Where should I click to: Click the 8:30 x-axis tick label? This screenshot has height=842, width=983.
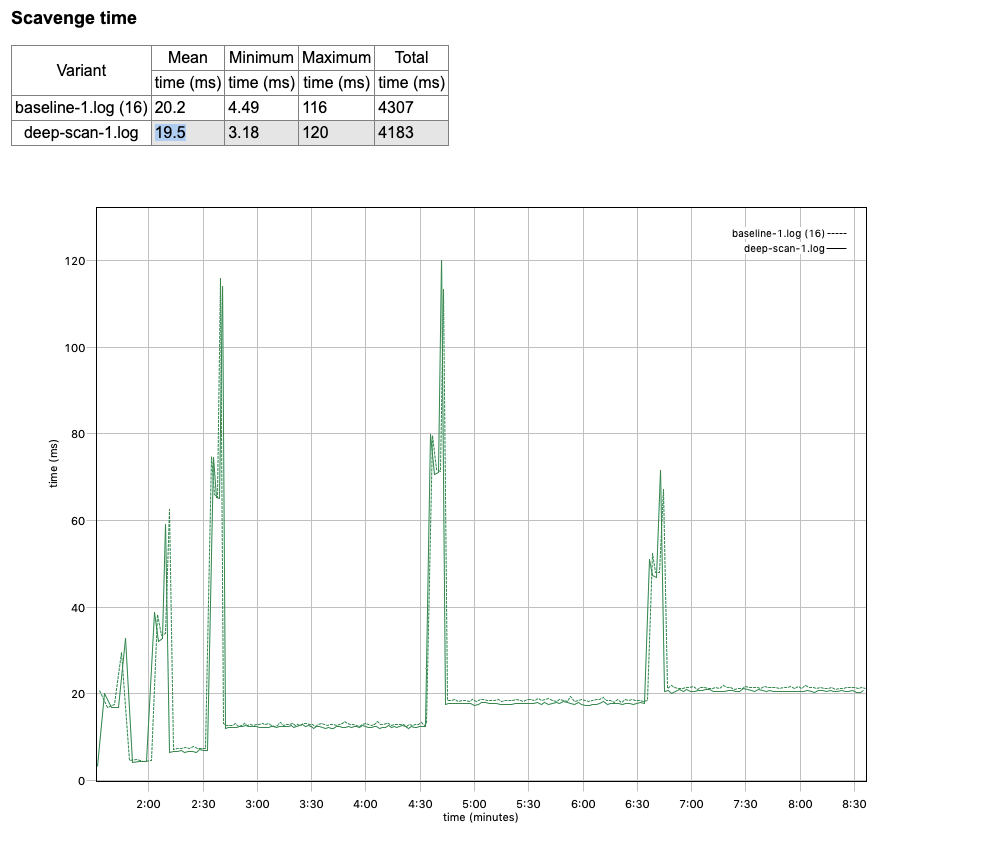tap(854, 804)
